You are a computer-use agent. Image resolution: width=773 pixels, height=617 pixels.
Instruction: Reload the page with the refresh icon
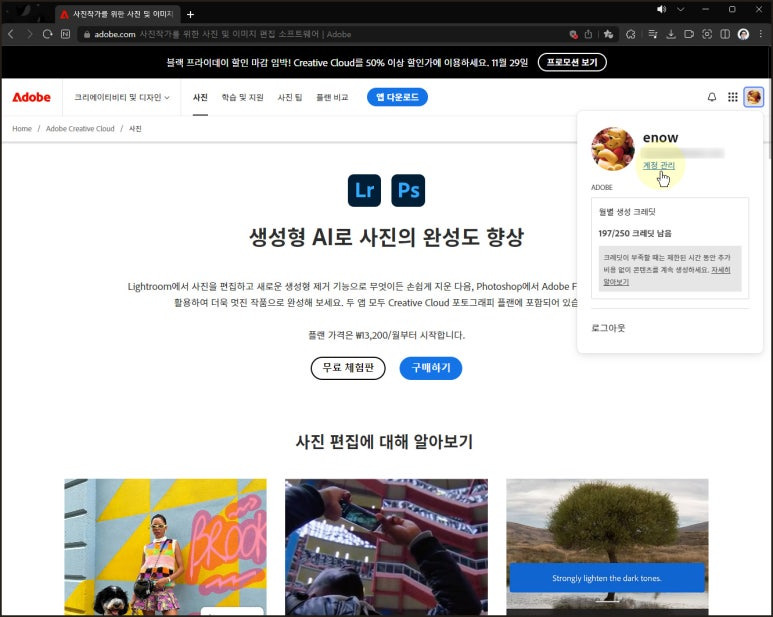[x=47, y=34]
